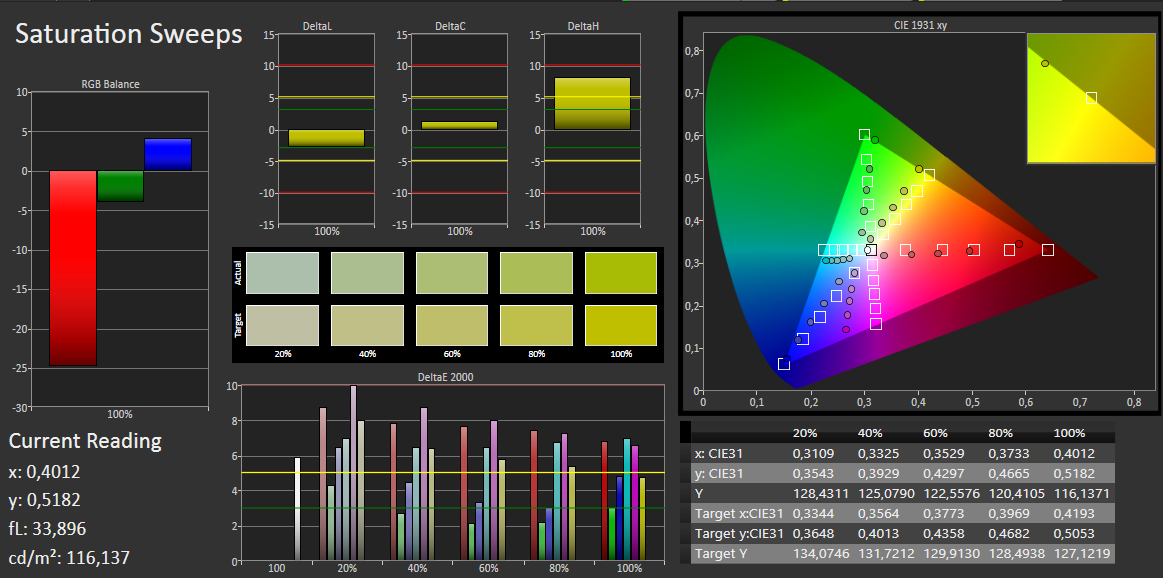Image resolution: width=1163 pixels, height=578 pixels.
Task: Select the Target 100% yellow swatch
Action: click(621, 326)
